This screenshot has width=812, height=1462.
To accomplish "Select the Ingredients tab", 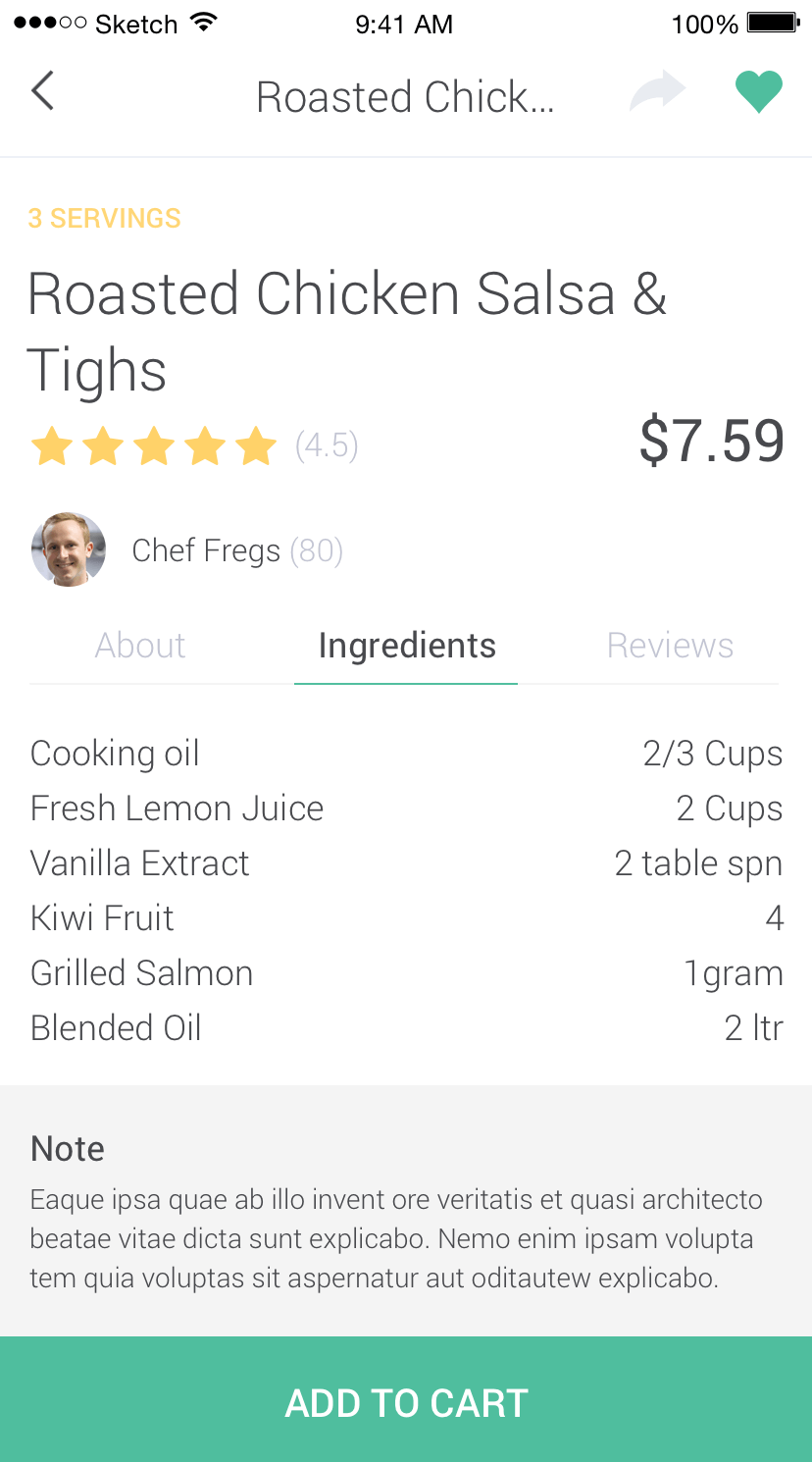I will tap(407, 646).
